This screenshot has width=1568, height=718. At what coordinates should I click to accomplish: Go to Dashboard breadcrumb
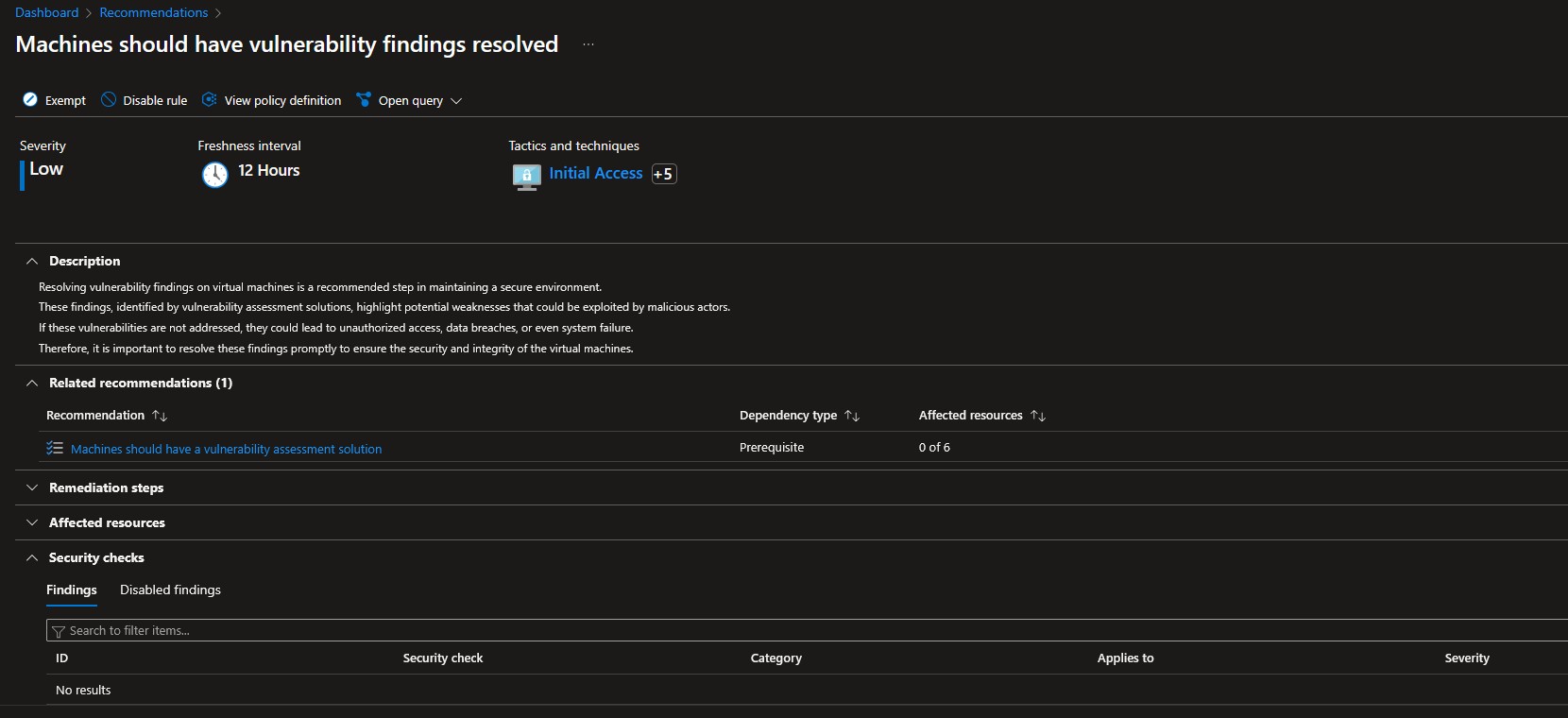47,12
